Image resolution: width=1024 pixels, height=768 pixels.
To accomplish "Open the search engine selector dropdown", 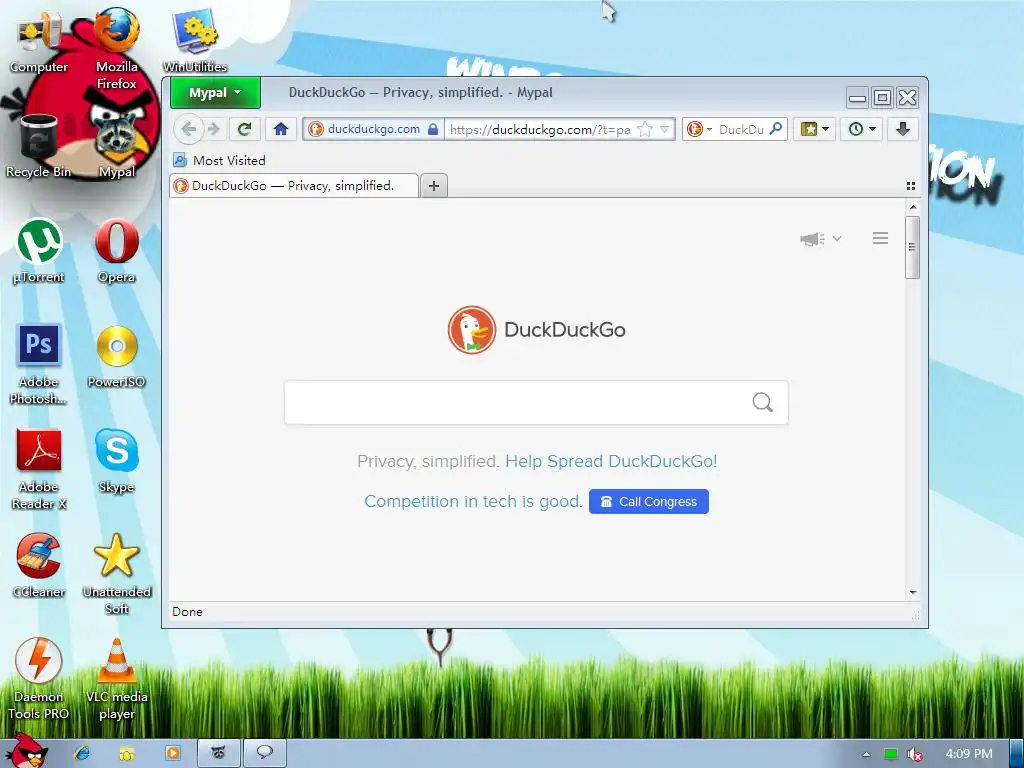I will click(699, 129).
